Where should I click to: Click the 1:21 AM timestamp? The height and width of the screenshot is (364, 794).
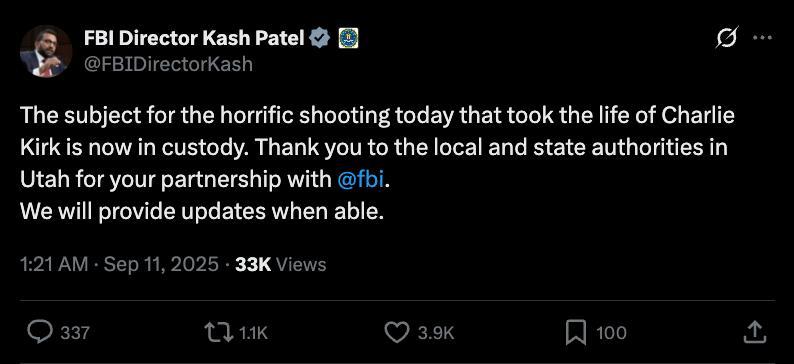click(54, 265)
